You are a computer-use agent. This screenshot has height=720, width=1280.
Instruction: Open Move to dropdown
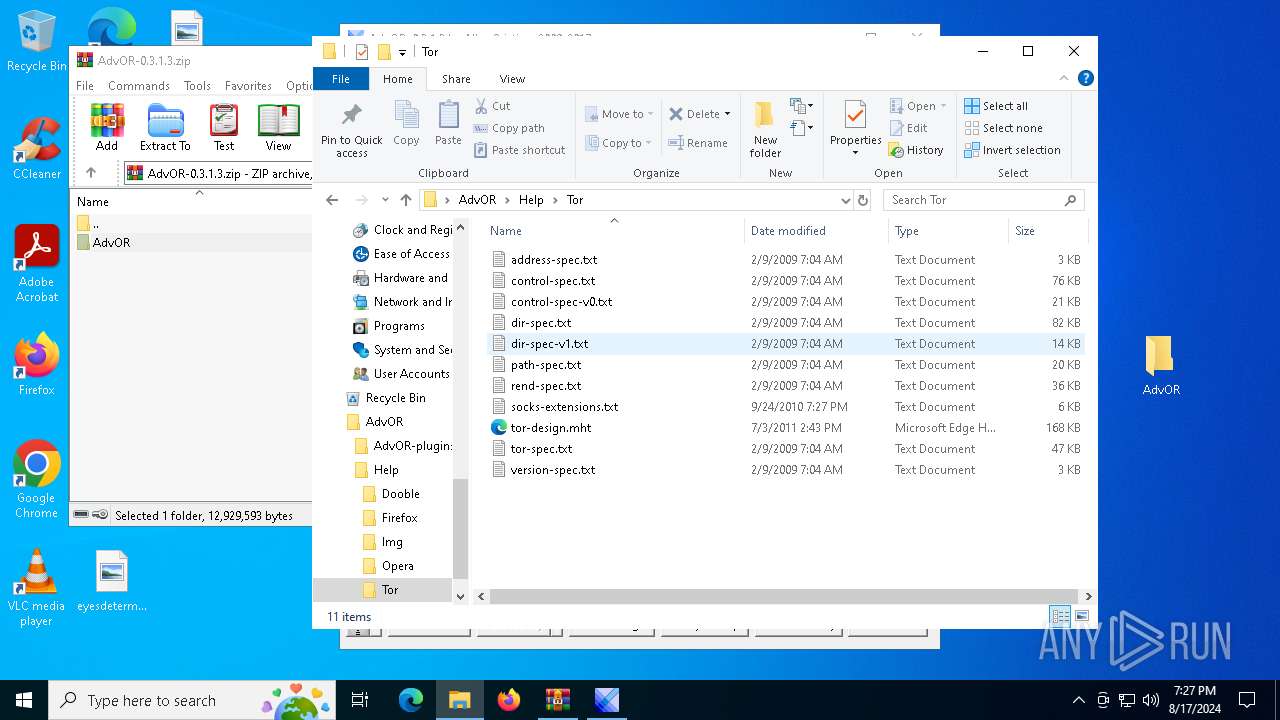[619, 114]
